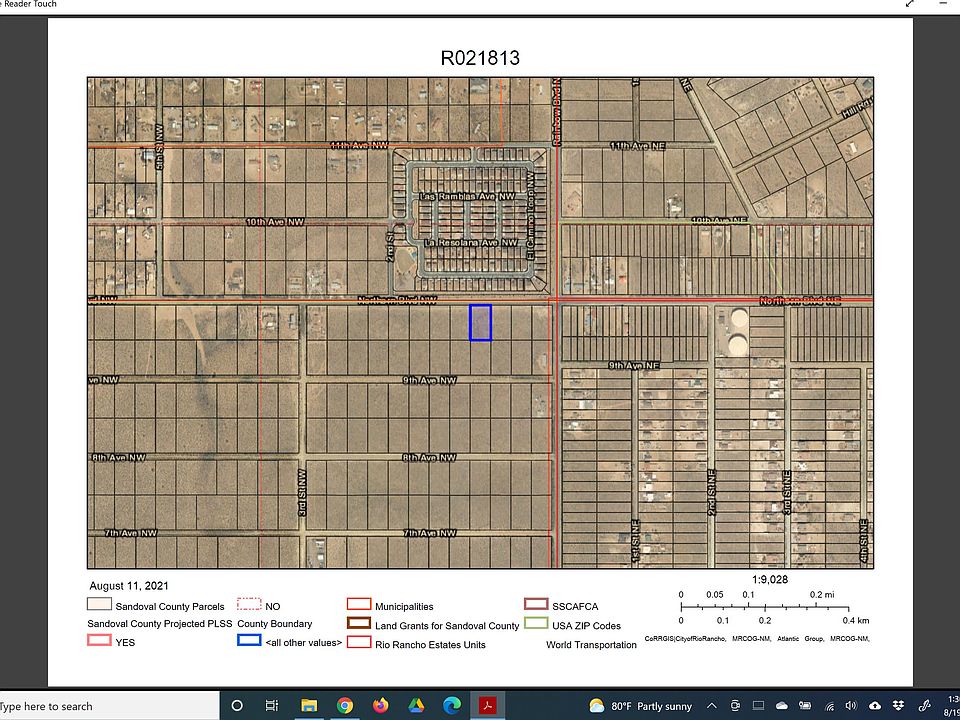The height and width of the screenshot is (720, 960).
Task: Click the taskbar clock and date
Action: pos(948,705)
